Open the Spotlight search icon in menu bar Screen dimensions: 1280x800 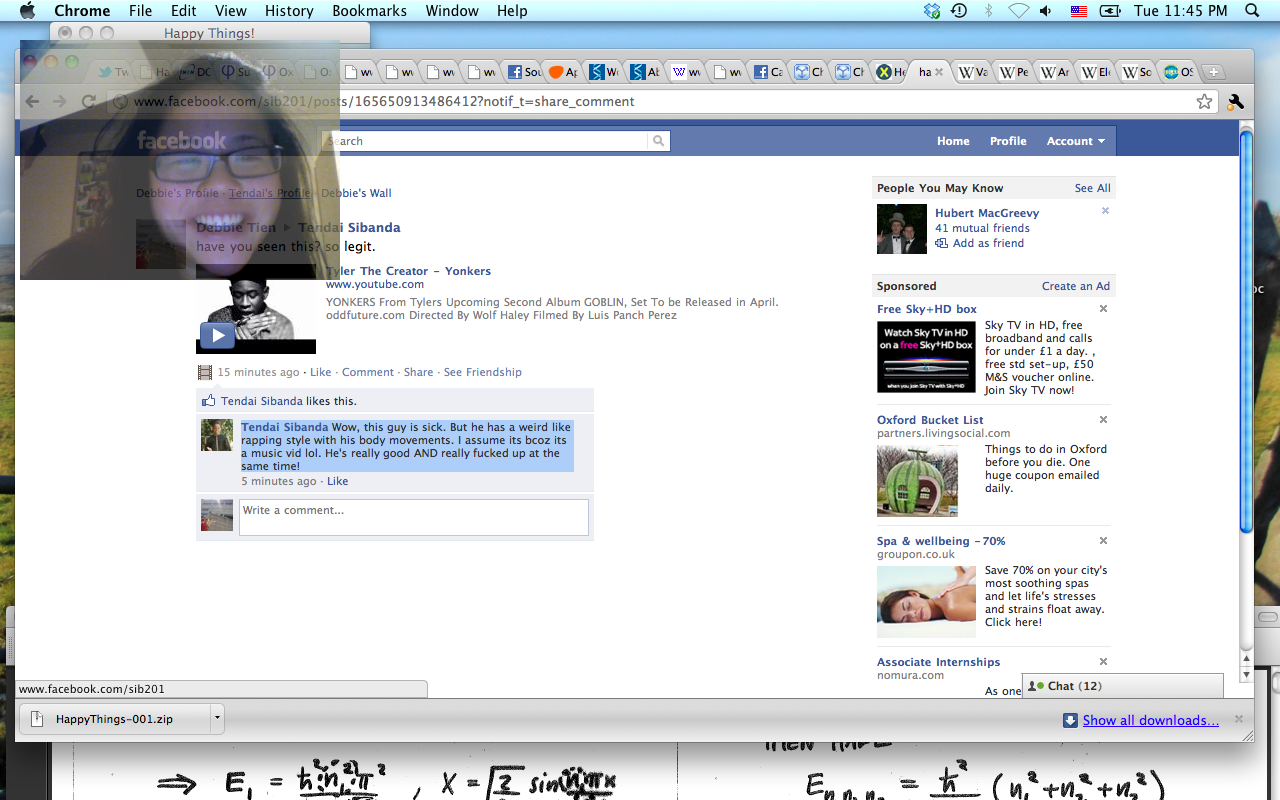point(1252,11)
